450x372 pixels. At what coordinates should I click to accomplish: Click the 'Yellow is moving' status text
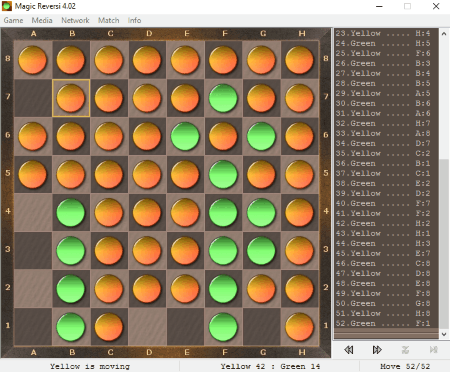point(90,366)
